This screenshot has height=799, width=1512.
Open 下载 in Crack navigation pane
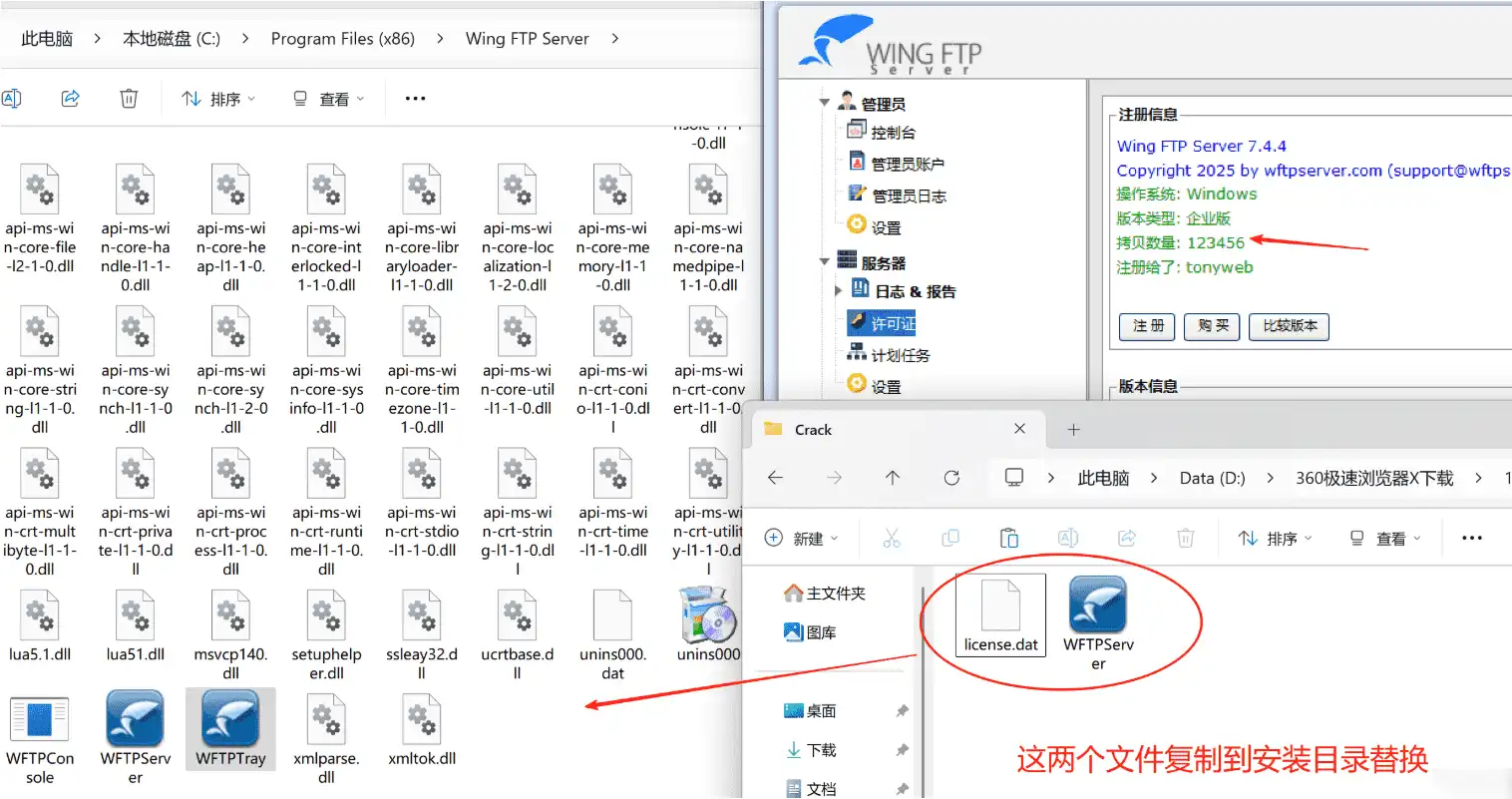811,749
